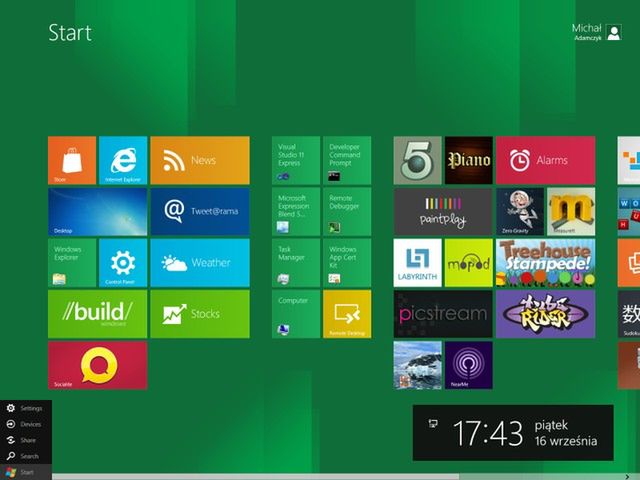
Task: Launch Visual Studio 11 Express
Action: (x=296, y=160)
